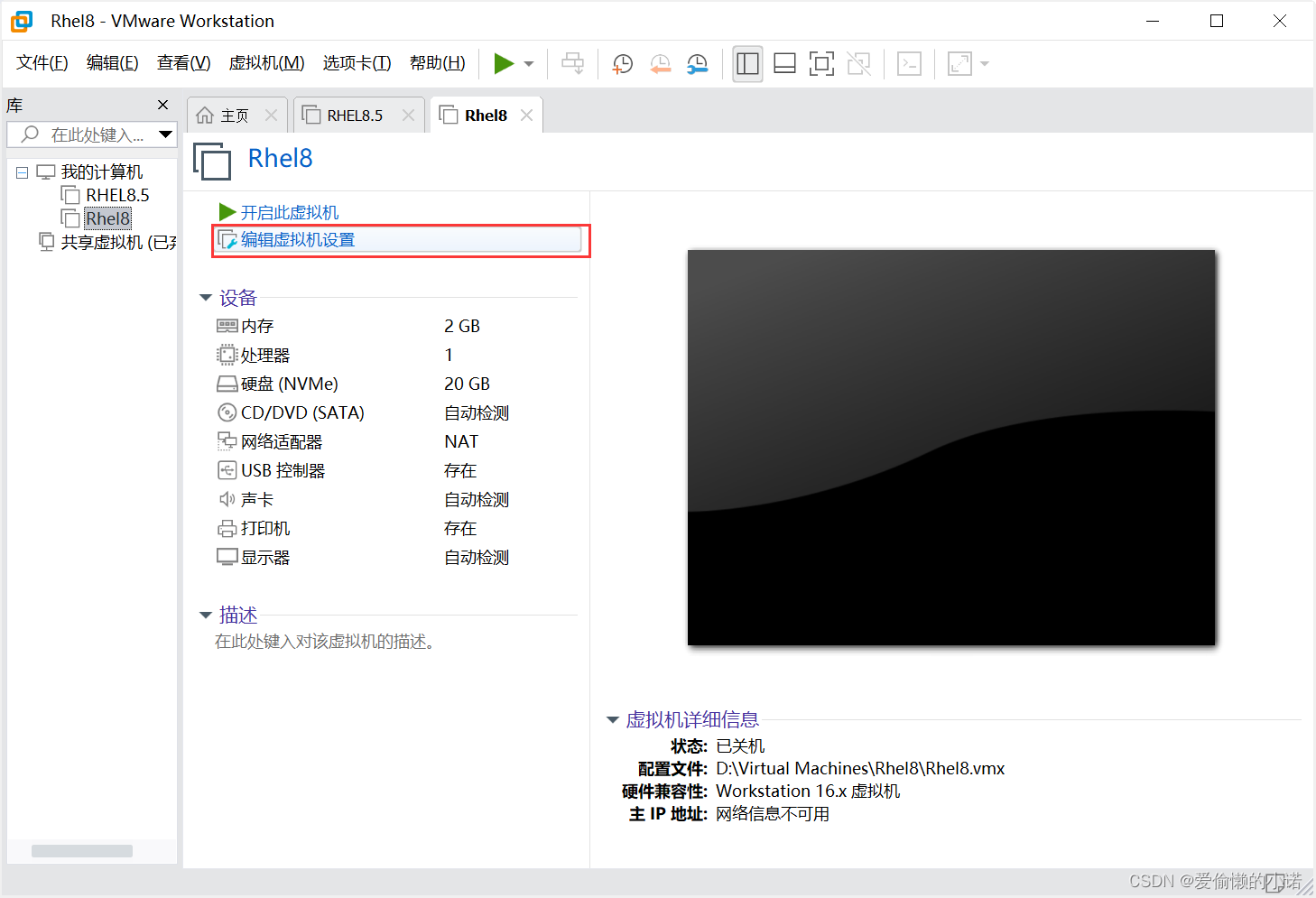This screenshot has width=1316, height=898.
Task: Toggle the thumbnail bar view icon
Action: (785, 63)
